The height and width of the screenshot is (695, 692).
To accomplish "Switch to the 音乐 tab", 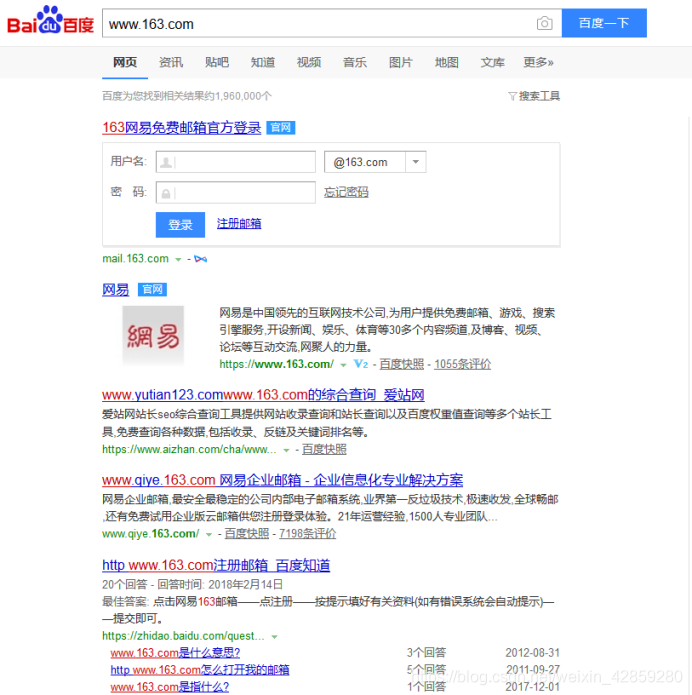I will click(x=355, y=62).
